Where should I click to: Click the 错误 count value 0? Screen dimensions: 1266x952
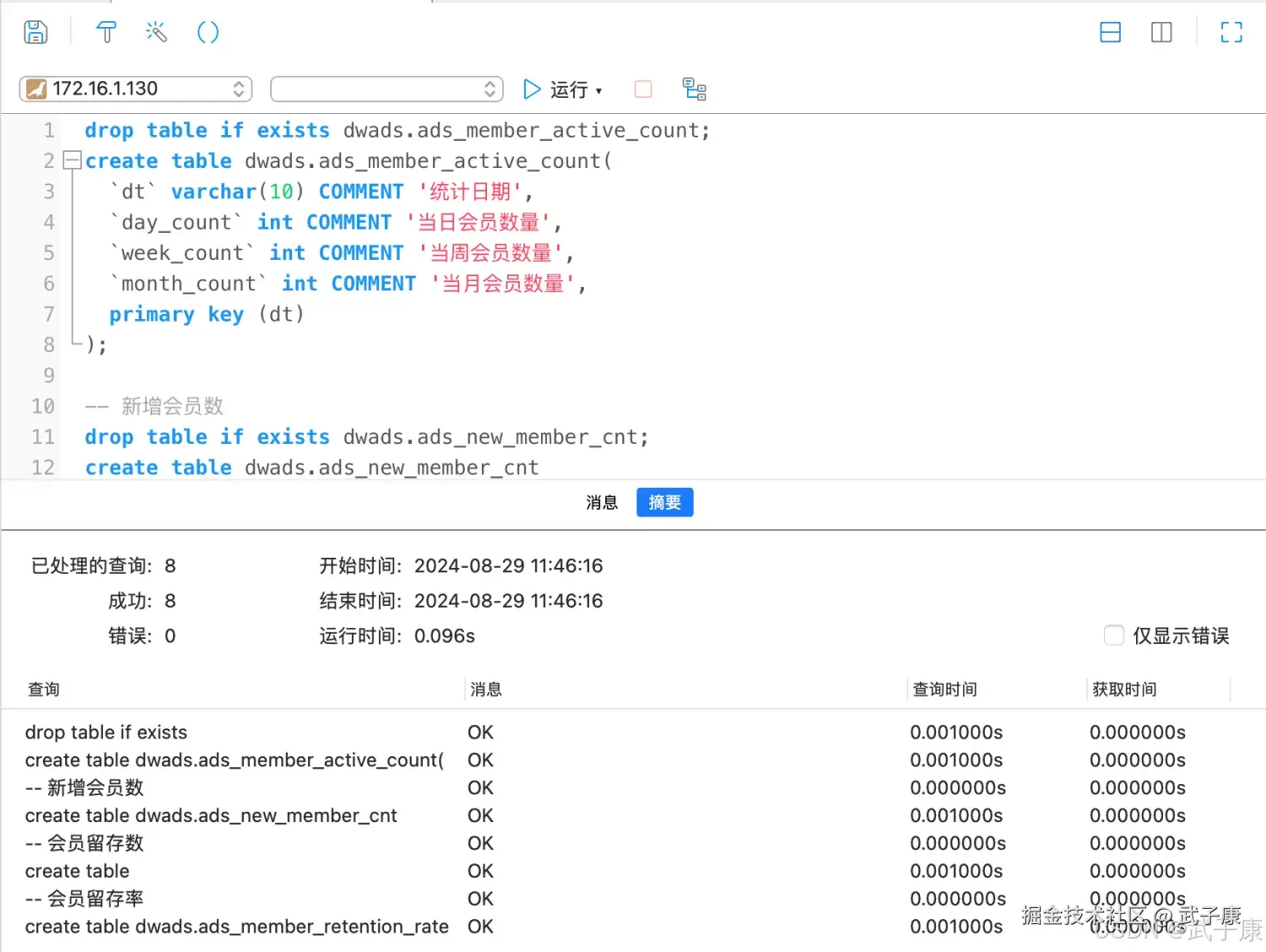point(170,636)
